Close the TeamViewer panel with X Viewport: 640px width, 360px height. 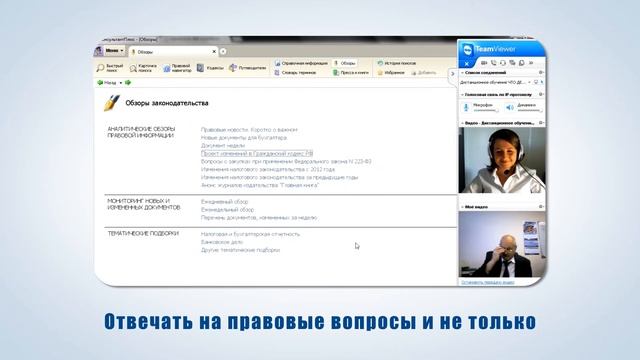(x=467, y=64)
